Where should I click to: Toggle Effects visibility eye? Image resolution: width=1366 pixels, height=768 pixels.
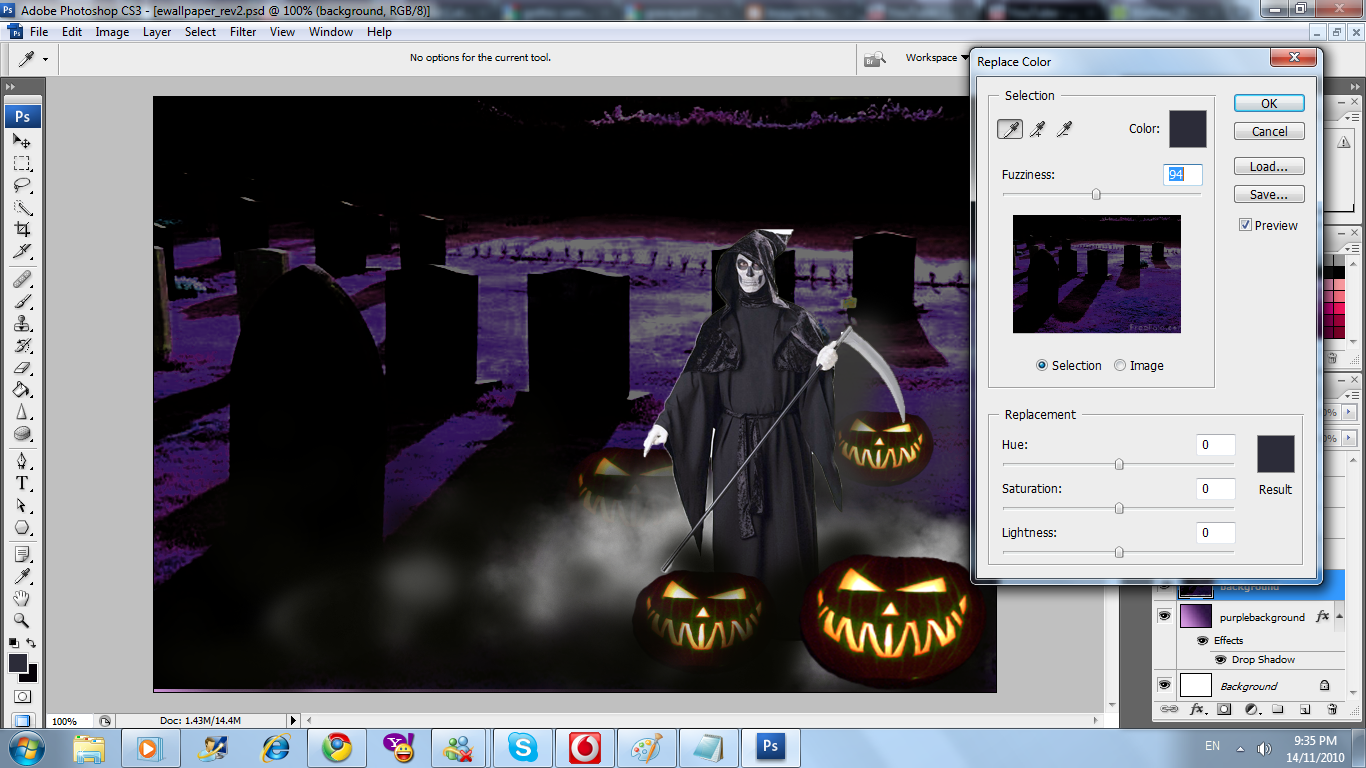(1202, 640)
